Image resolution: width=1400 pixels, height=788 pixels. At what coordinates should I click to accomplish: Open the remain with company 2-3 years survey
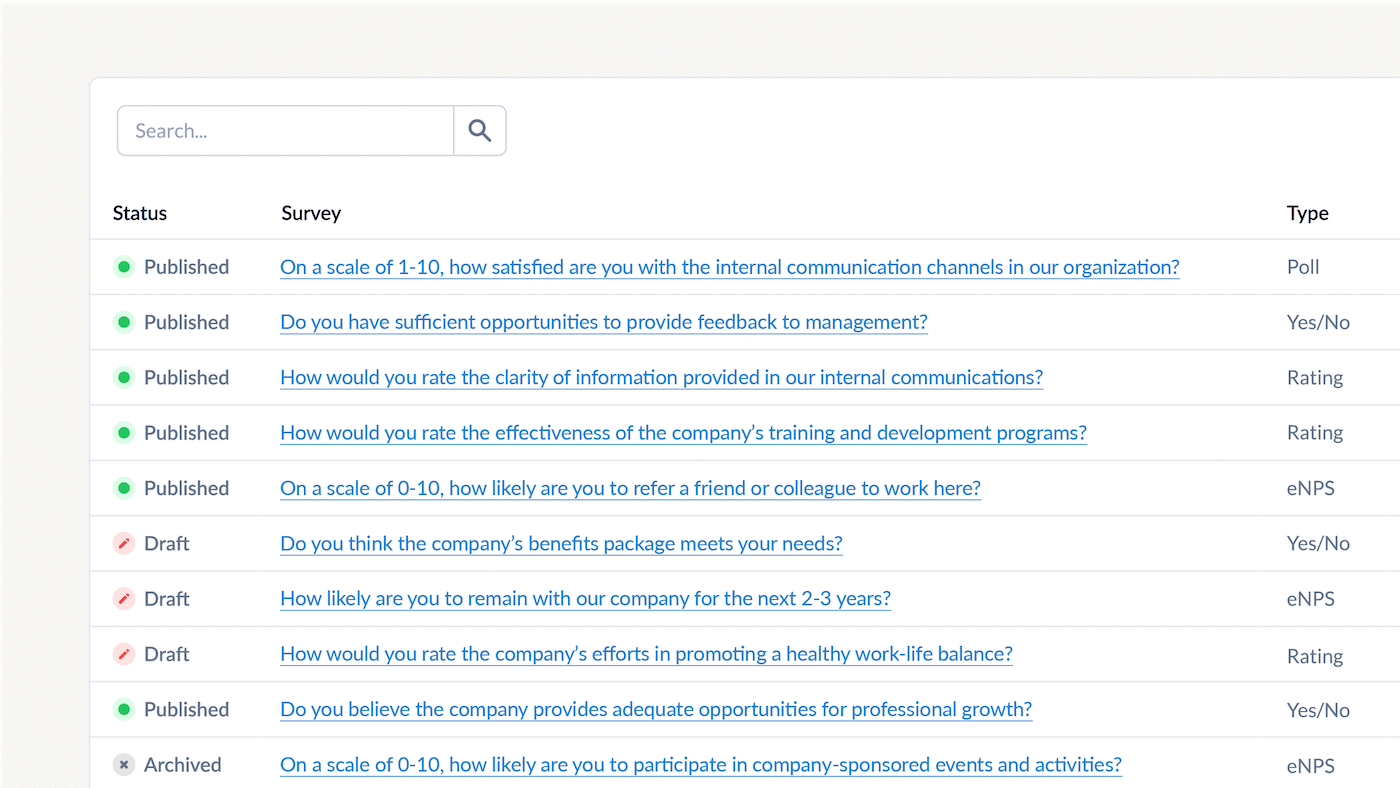pos(585,599)
